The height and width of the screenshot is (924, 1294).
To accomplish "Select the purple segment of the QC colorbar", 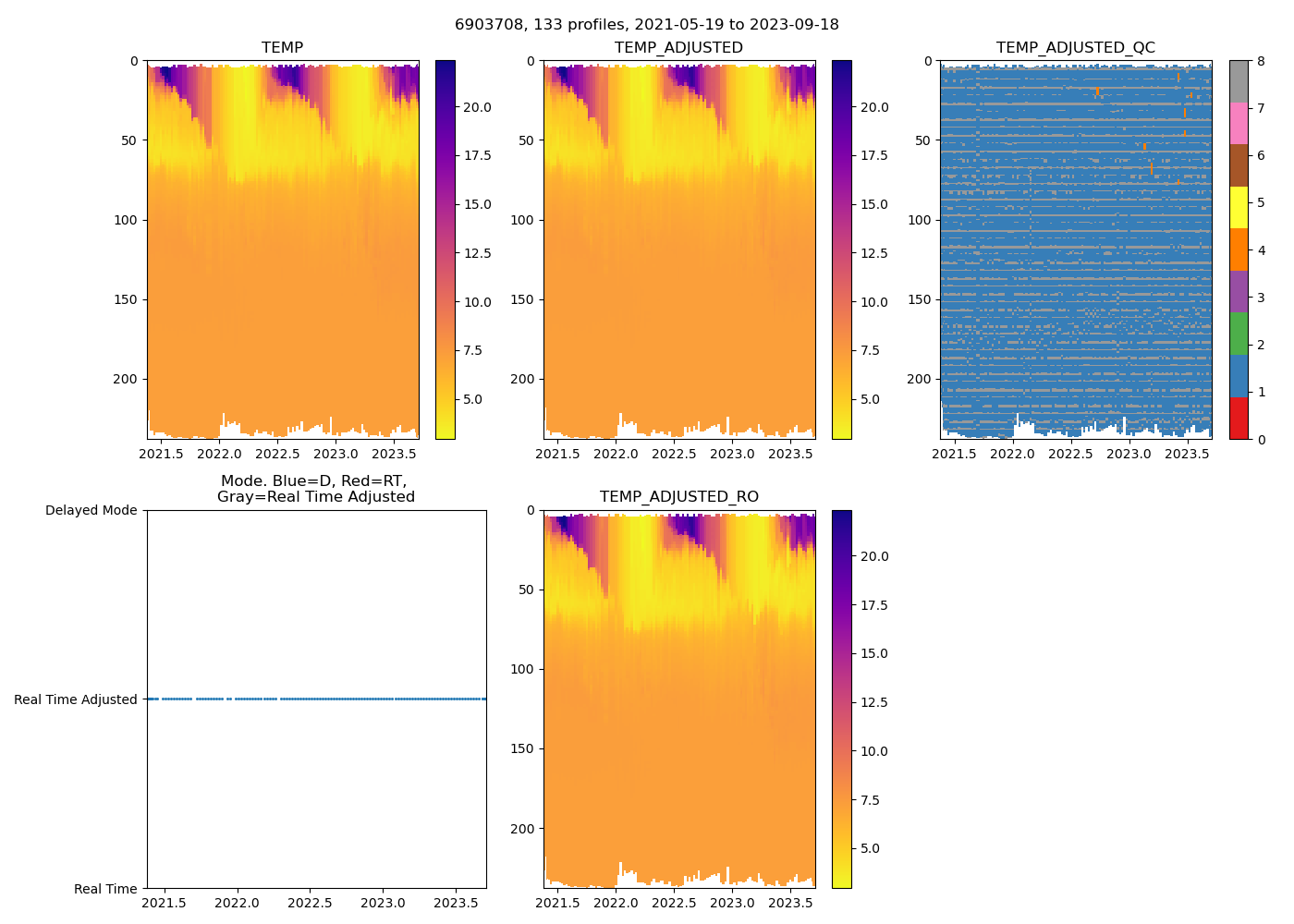I will [x=1239, y=291].
